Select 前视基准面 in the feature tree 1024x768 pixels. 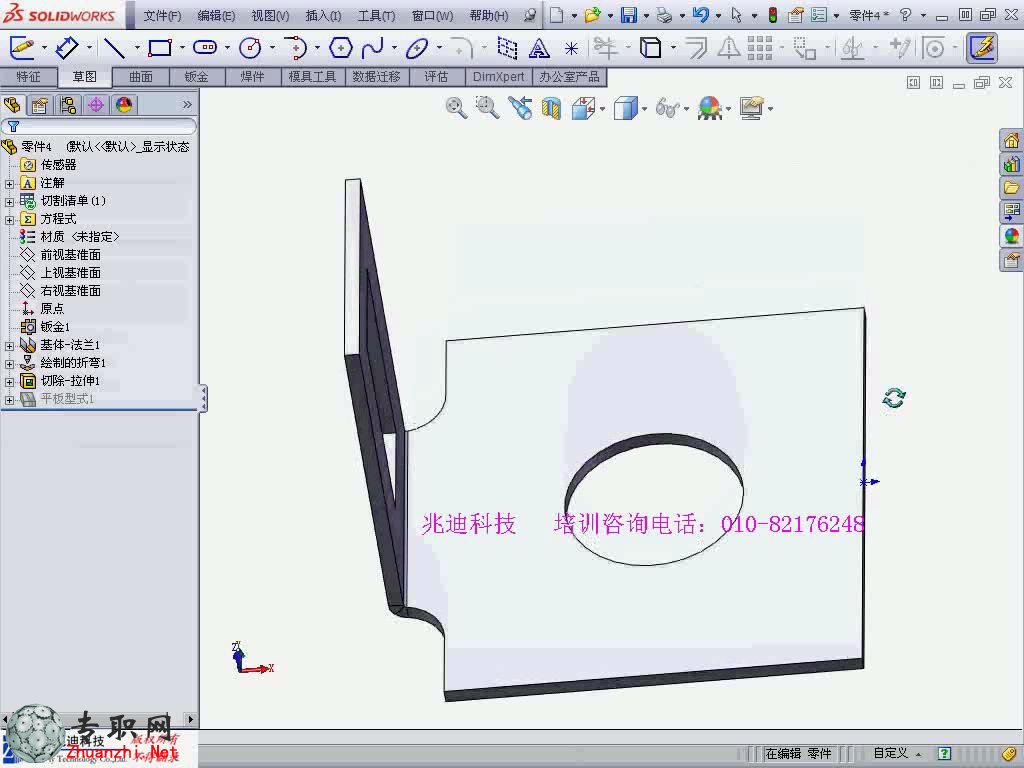click(71, 255)
